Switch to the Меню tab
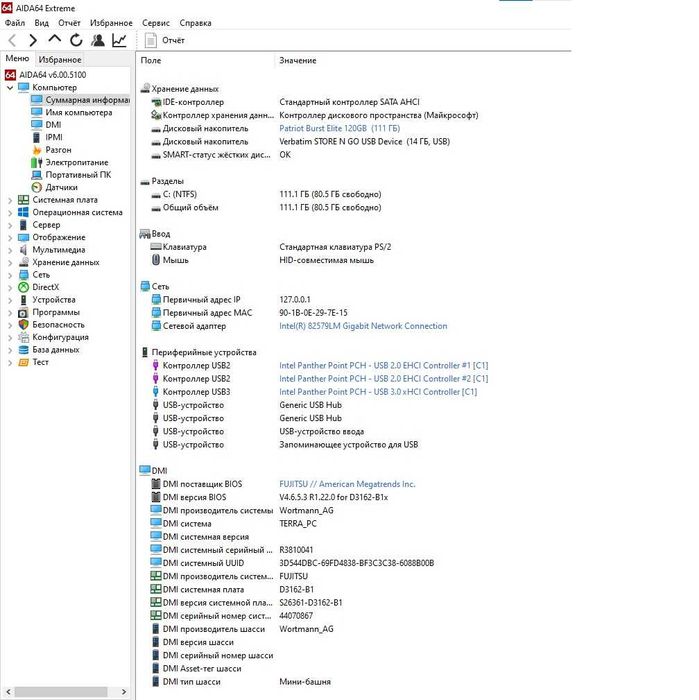699x700 pixels. 17,58
